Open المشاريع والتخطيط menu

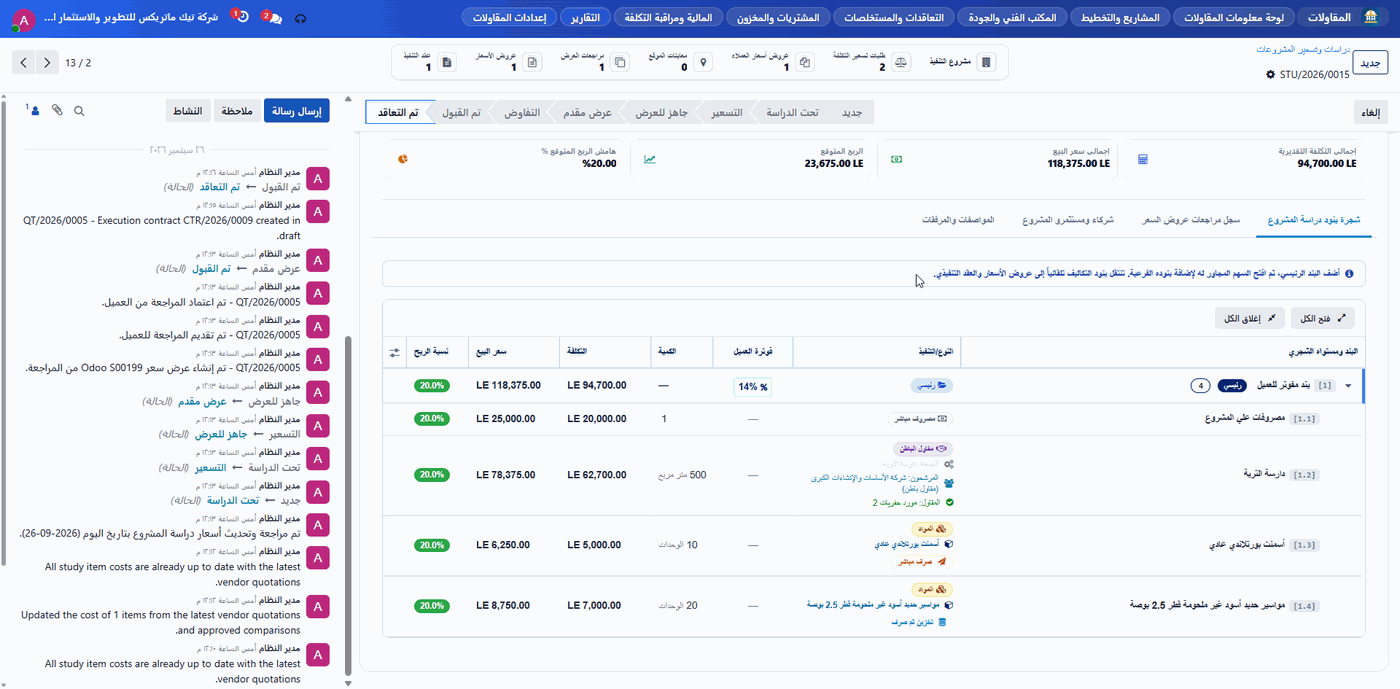[x=1118, y=17]
